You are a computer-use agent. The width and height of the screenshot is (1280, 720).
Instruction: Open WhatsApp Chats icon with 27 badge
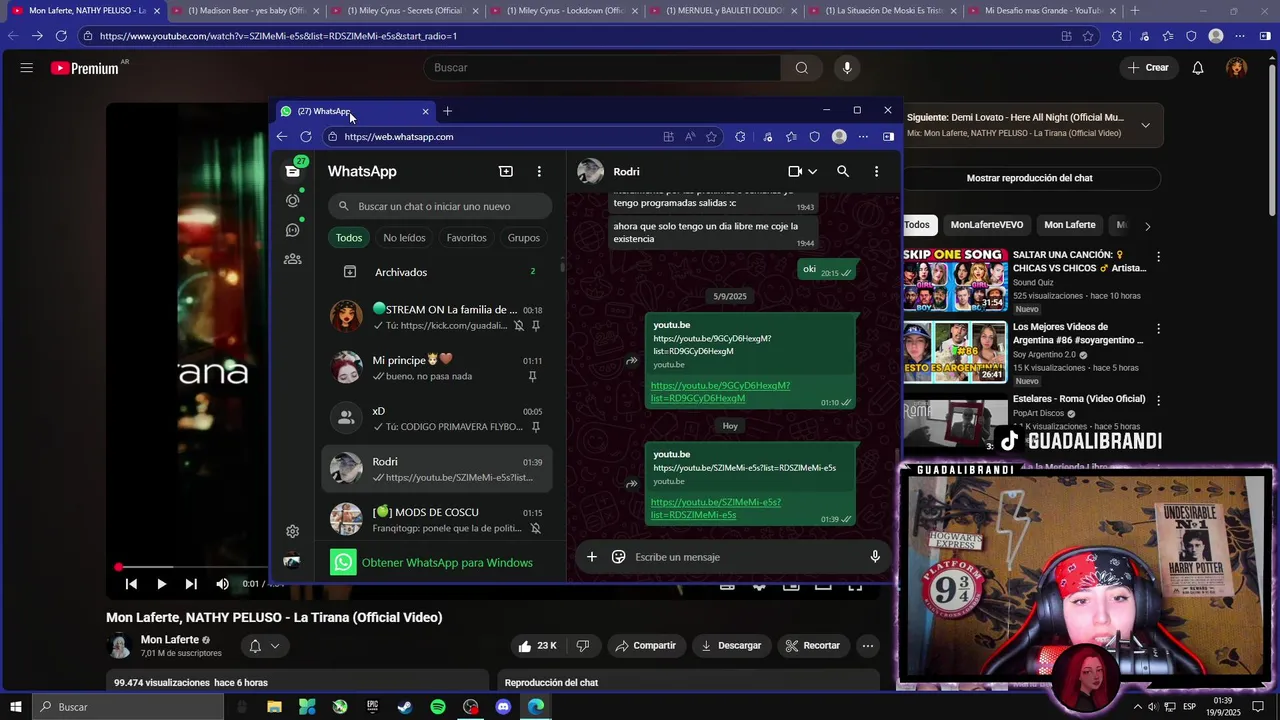(x=293, y=171)
